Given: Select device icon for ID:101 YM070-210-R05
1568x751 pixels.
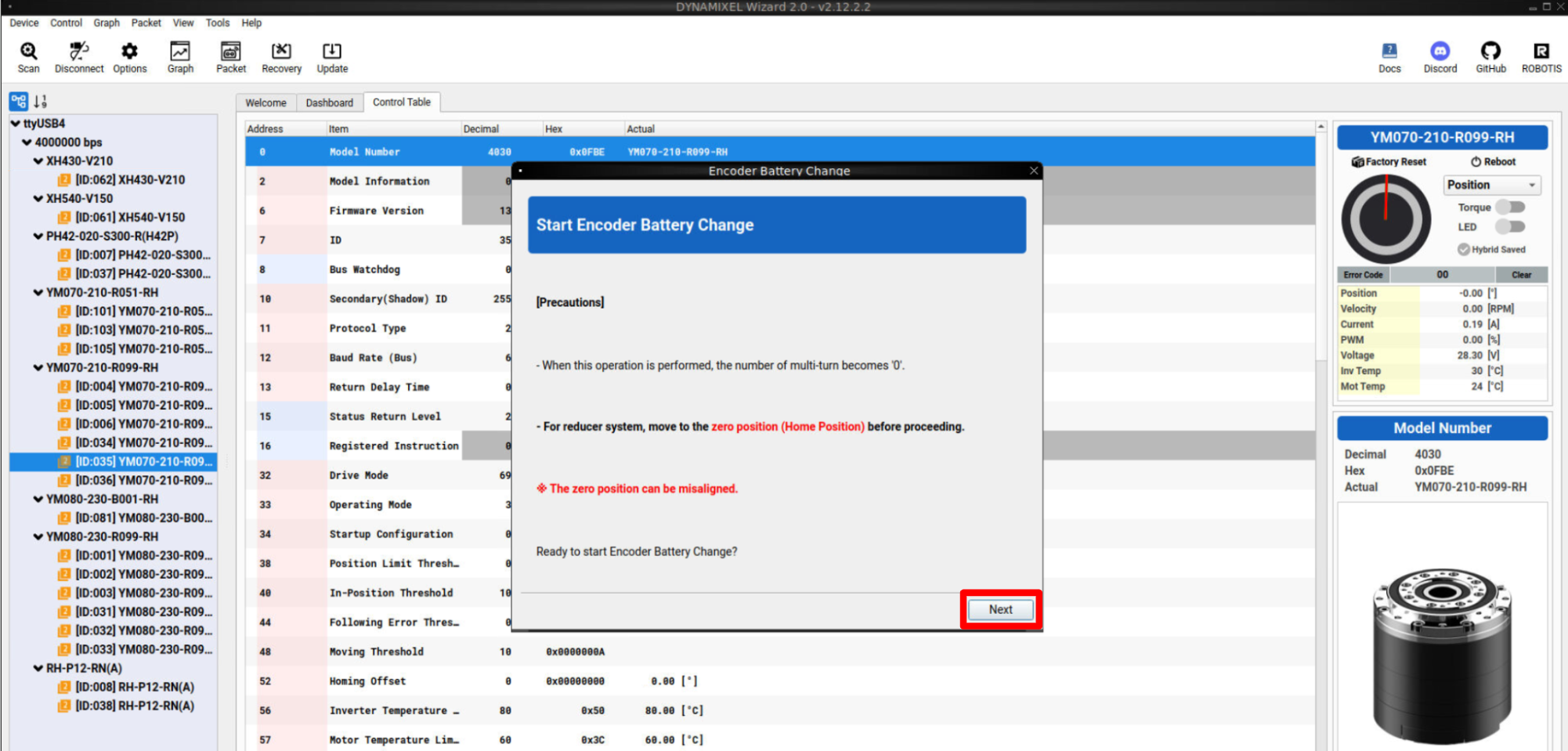Looking at the screenshot, I should click(64, 312).
